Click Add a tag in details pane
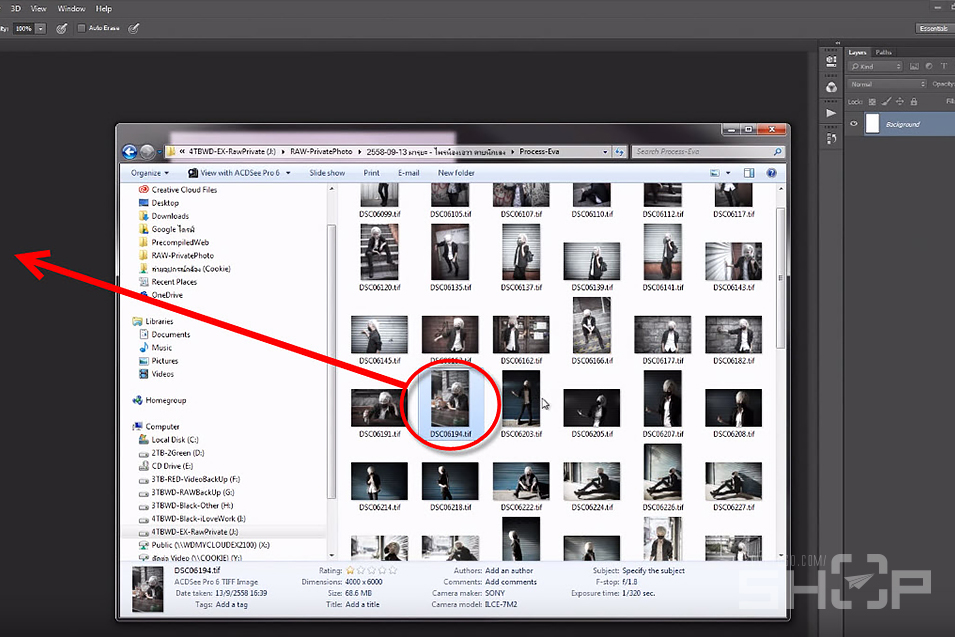The width and height of the screenshot is (955, 637). (231, 605)
